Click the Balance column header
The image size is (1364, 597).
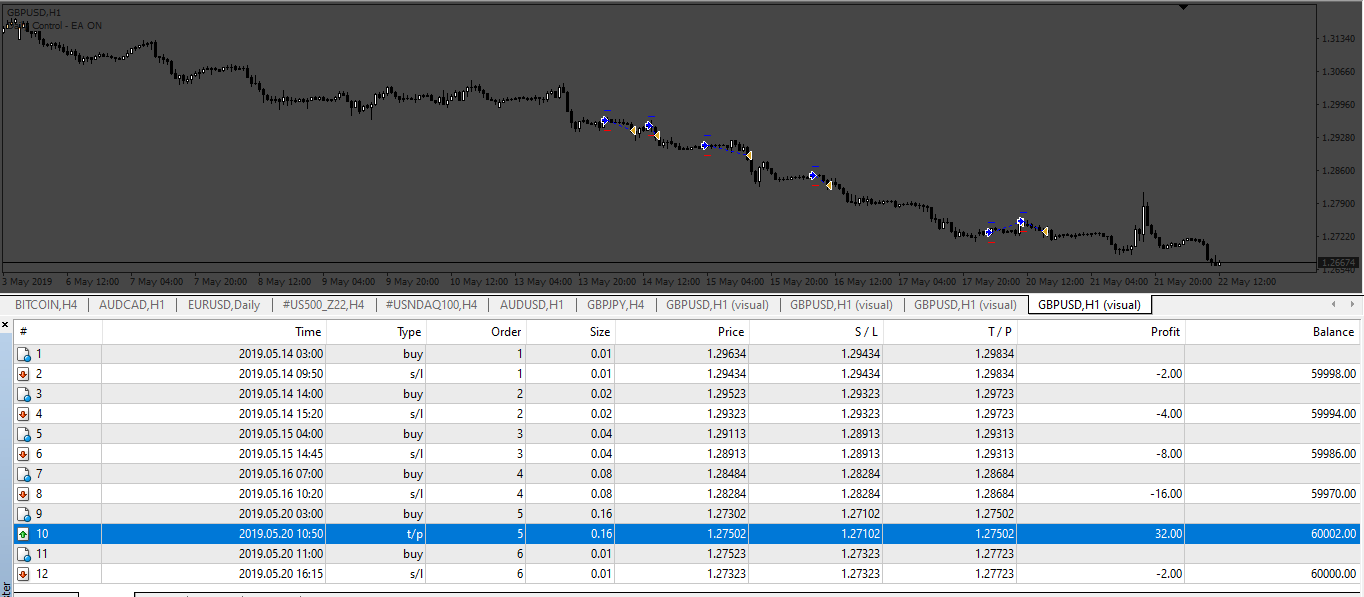(1273, 332)
